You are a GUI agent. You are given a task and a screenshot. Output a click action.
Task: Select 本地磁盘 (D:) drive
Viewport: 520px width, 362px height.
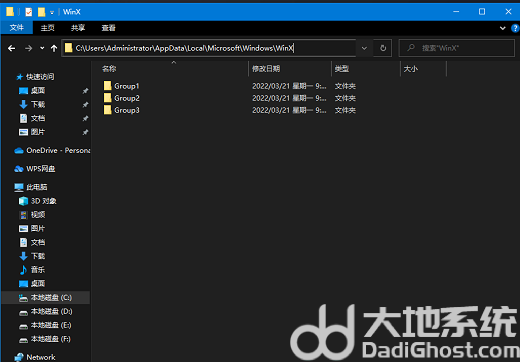point(45,311)
